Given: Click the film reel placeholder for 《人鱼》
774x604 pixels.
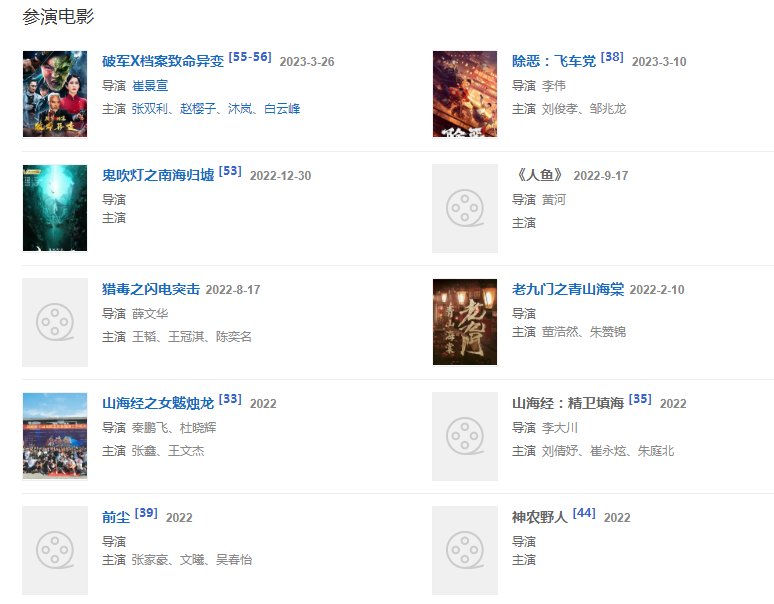Looking at the screenshot, I should 465,208.
